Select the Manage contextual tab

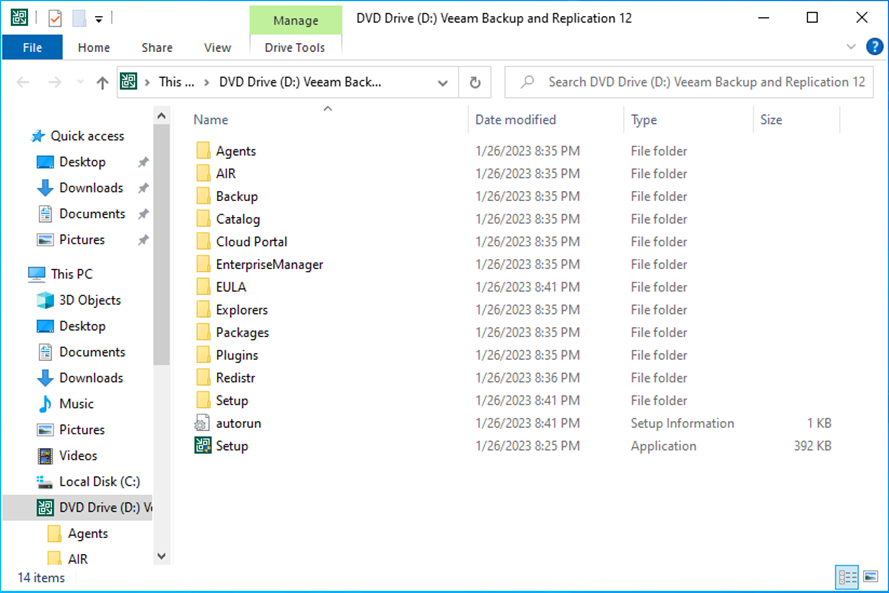[x=295, y=20]
